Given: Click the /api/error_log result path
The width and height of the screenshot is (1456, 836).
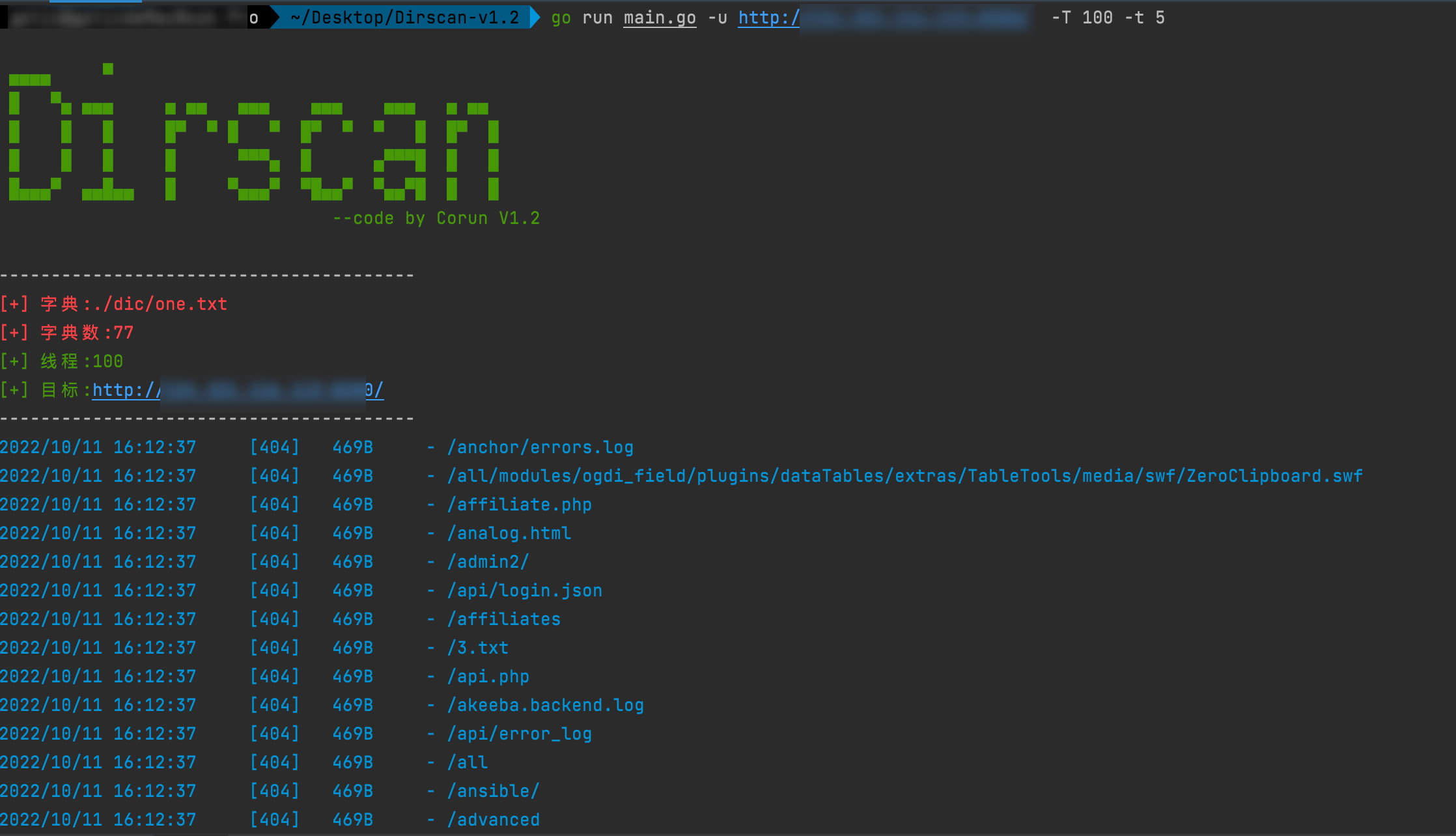Looking at the screenshot, I should [519, 734].
